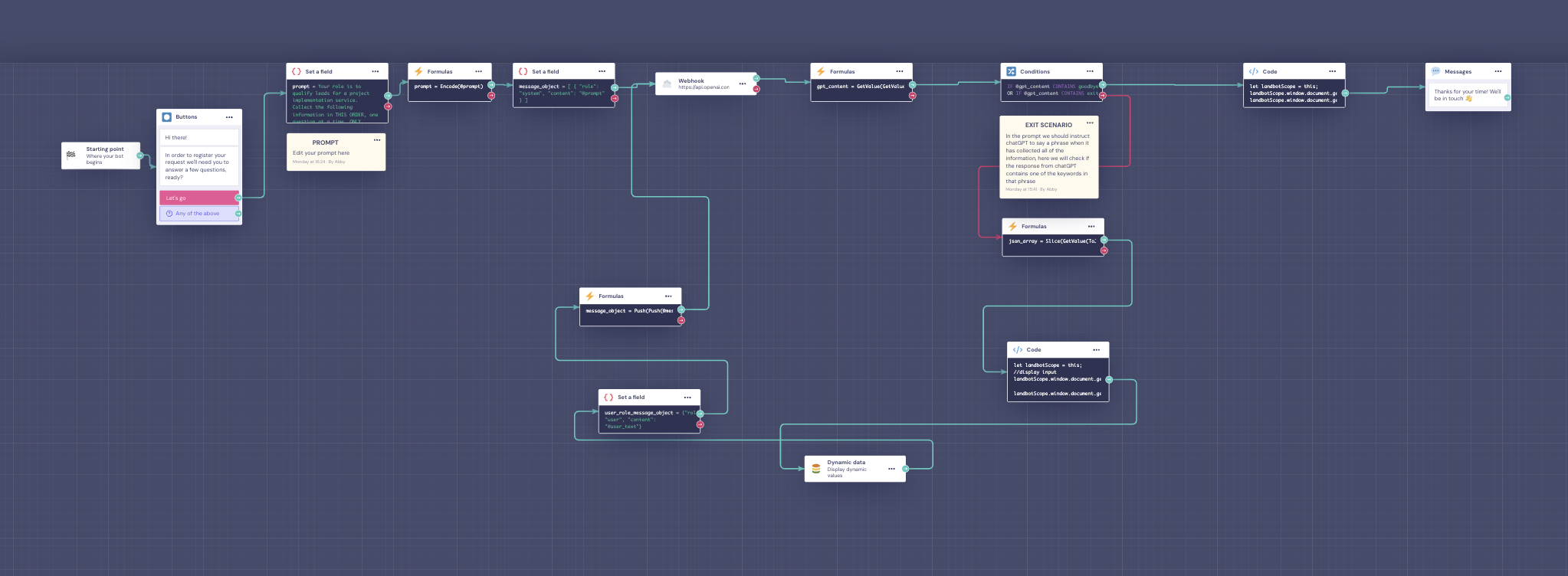Click the question mark icon next to Any of the above
This screenshot has width=1568, height=576.
pyautogui.click(x=169, y=214)
